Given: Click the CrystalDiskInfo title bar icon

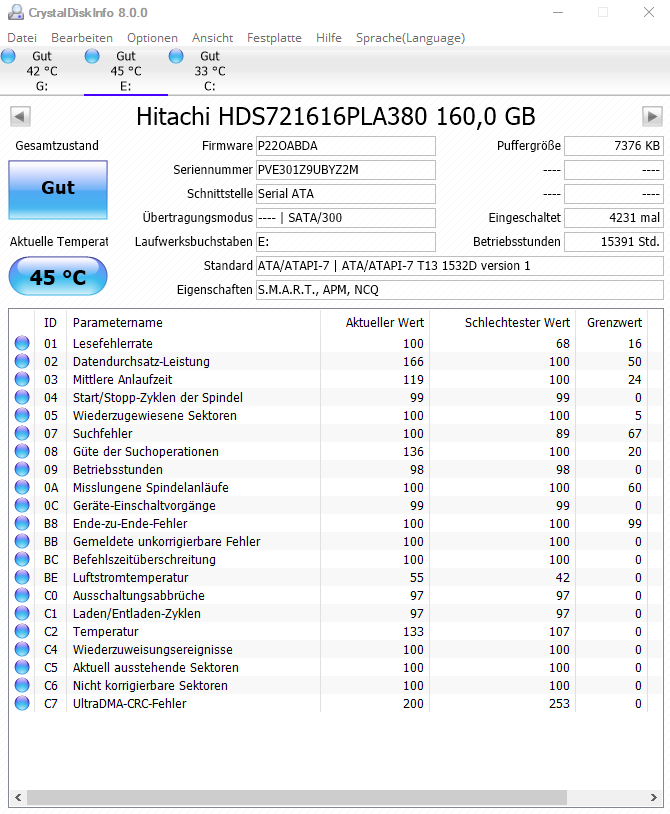Looking at the screenshot, I should (x=16, y=12).
